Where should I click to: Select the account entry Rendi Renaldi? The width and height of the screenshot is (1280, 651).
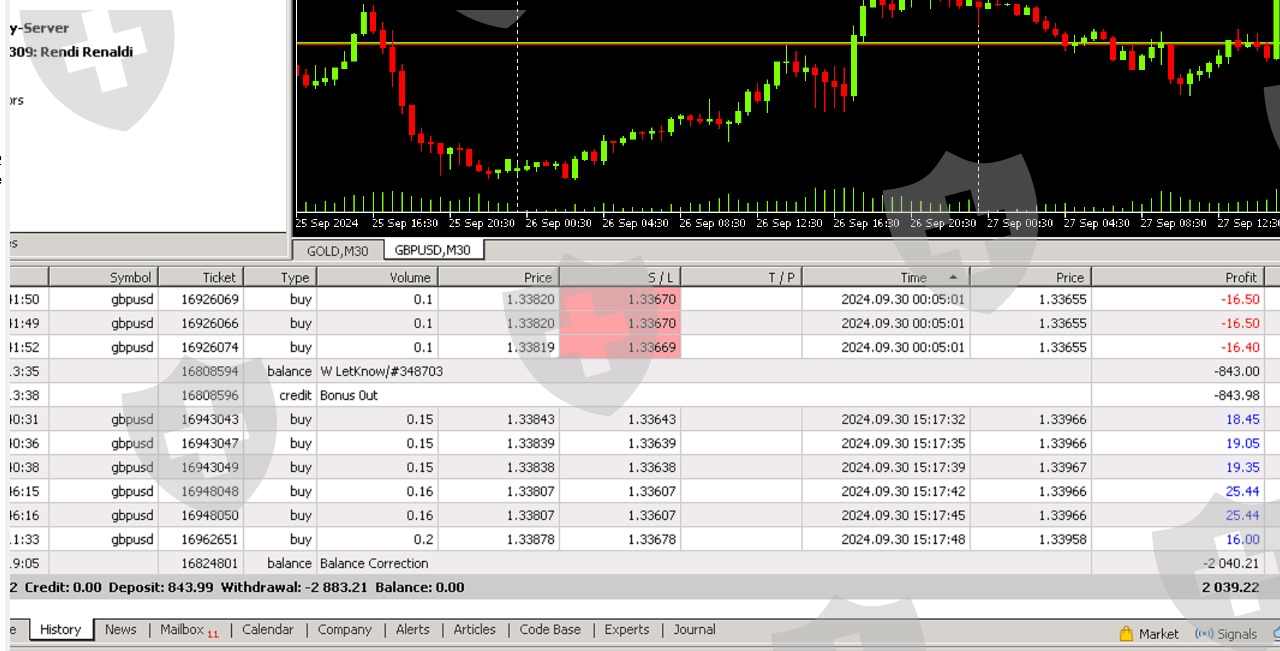tap(85, 51)
